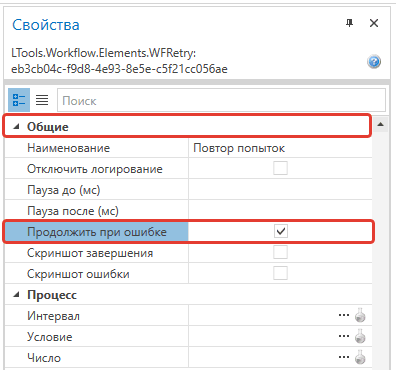Click the Пауза после (мс) value field
Image resolution: width=396 pixels, height=370 pixels.
tap(280, 211)
